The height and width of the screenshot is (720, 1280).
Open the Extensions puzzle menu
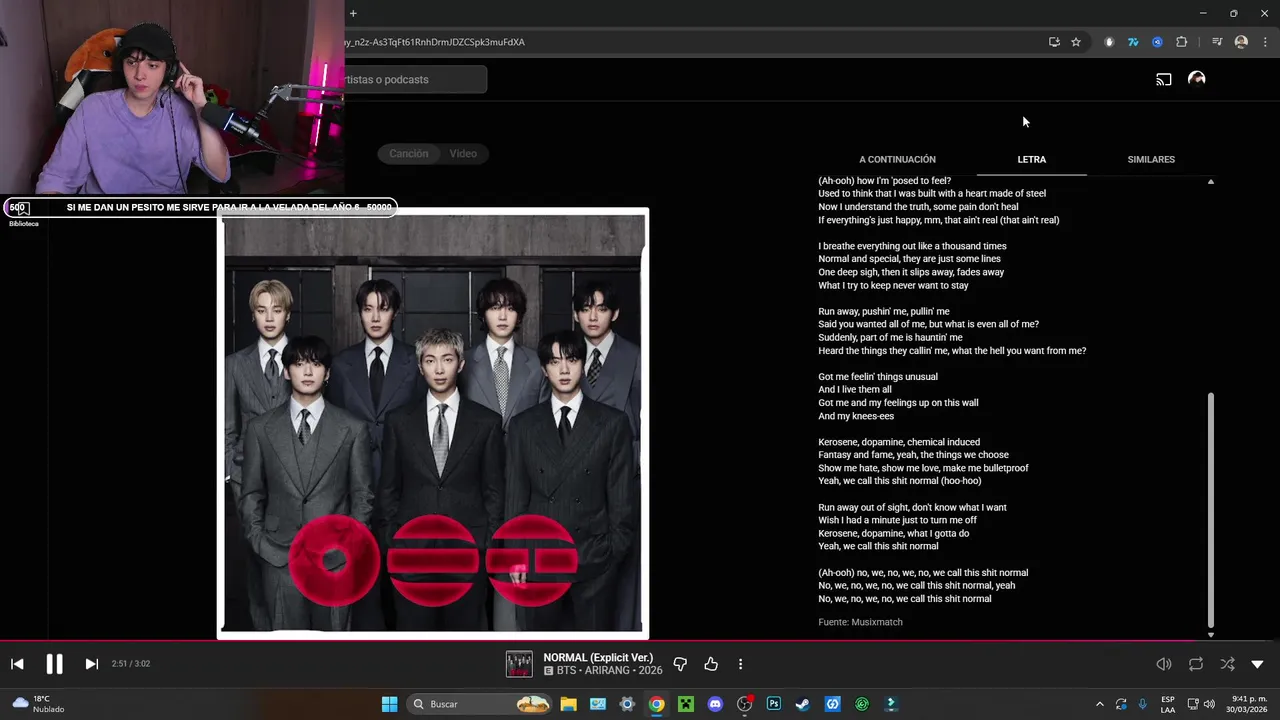click(x=1182, y=42)
